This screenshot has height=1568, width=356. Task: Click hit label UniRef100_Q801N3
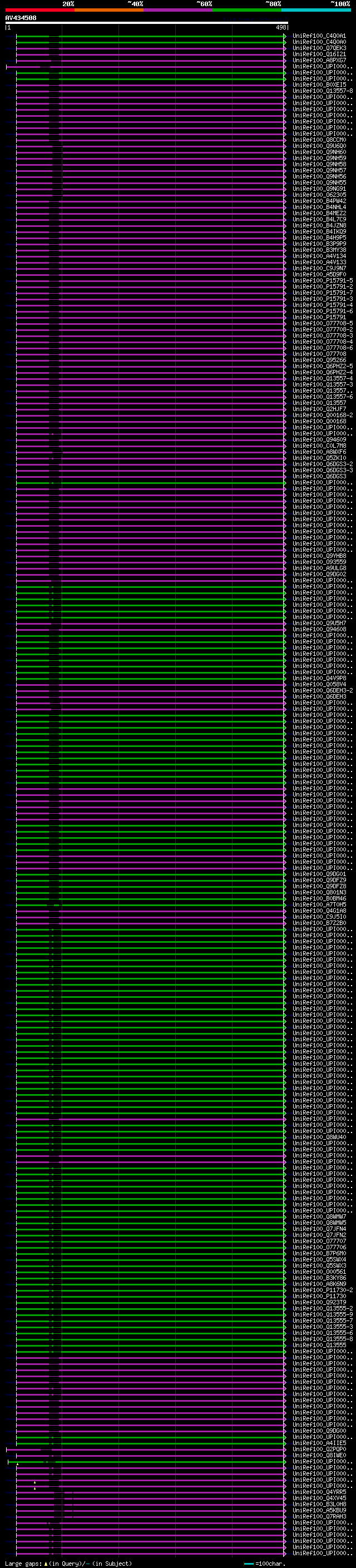[x=319, y=892]
